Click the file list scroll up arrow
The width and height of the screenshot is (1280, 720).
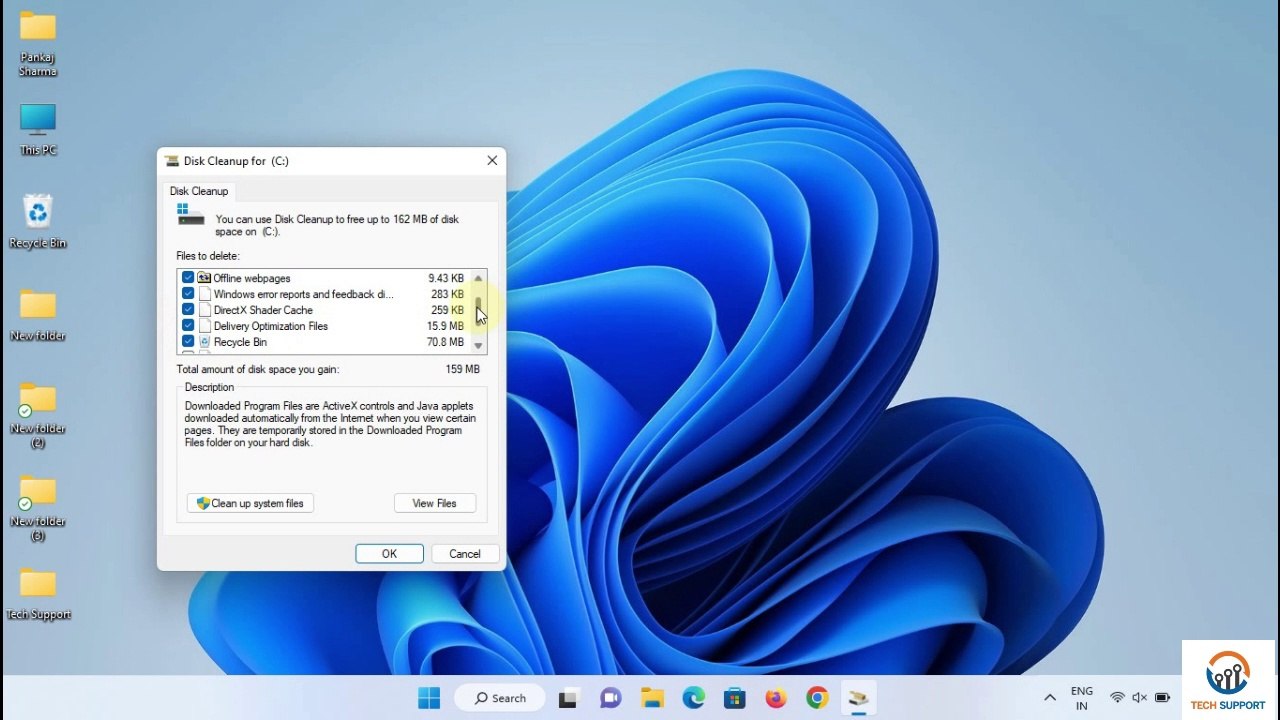pyautogui.click(x=478, y=278)
